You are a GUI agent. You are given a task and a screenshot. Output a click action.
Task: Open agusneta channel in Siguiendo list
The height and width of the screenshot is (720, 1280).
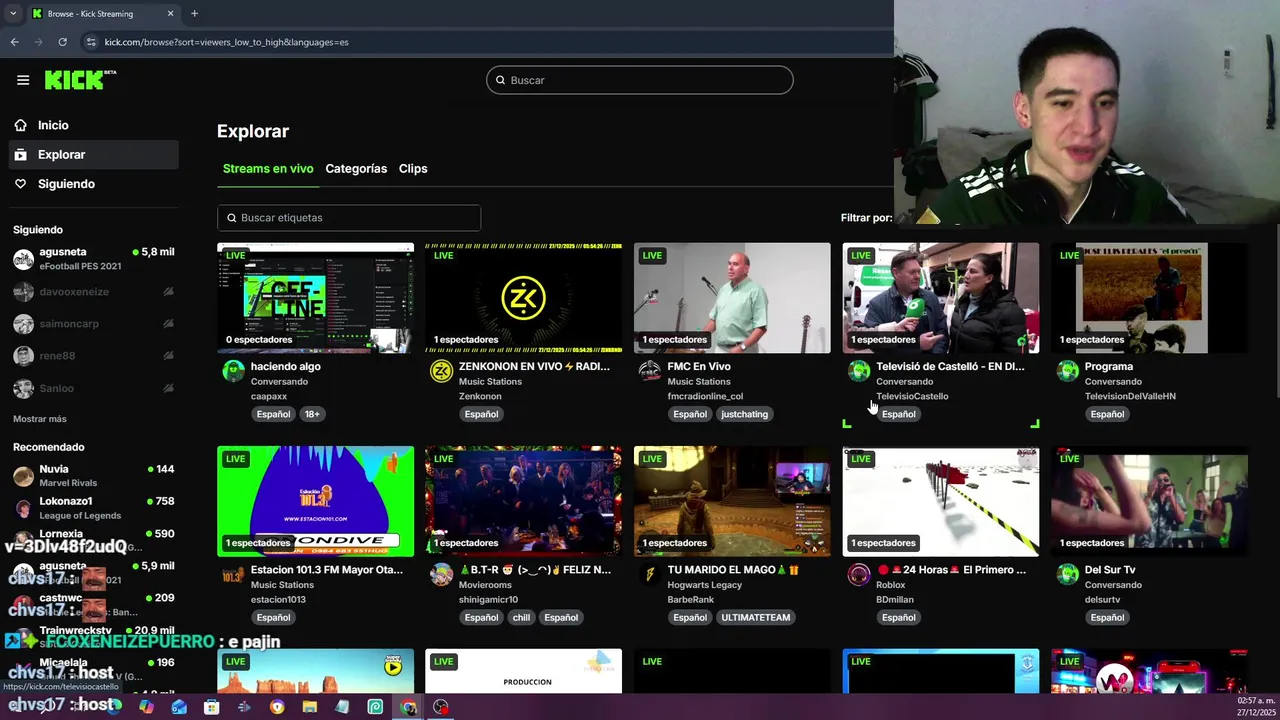94,259
